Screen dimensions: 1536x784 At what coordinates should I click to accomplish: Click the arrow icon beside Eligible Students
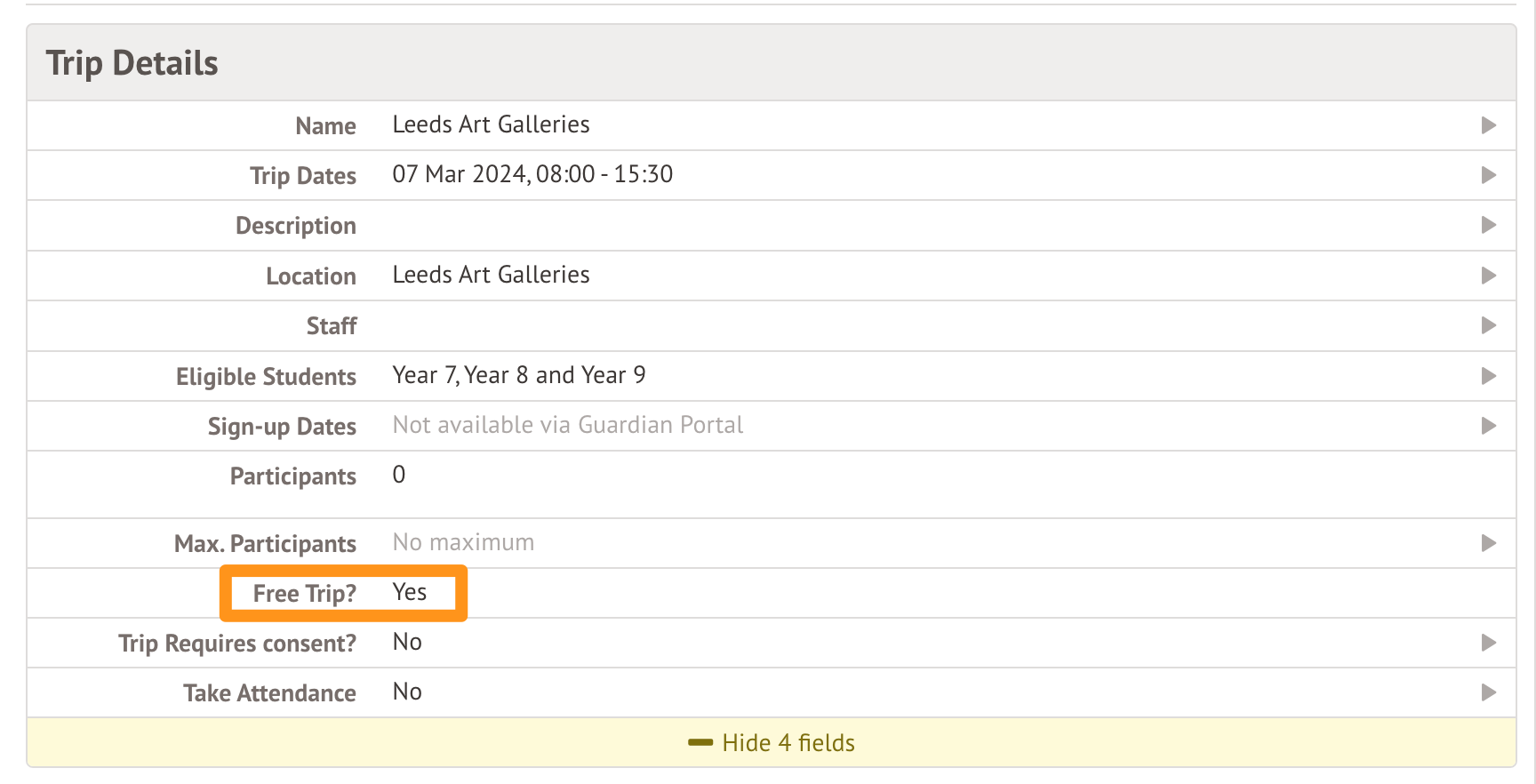(1488, 376)
